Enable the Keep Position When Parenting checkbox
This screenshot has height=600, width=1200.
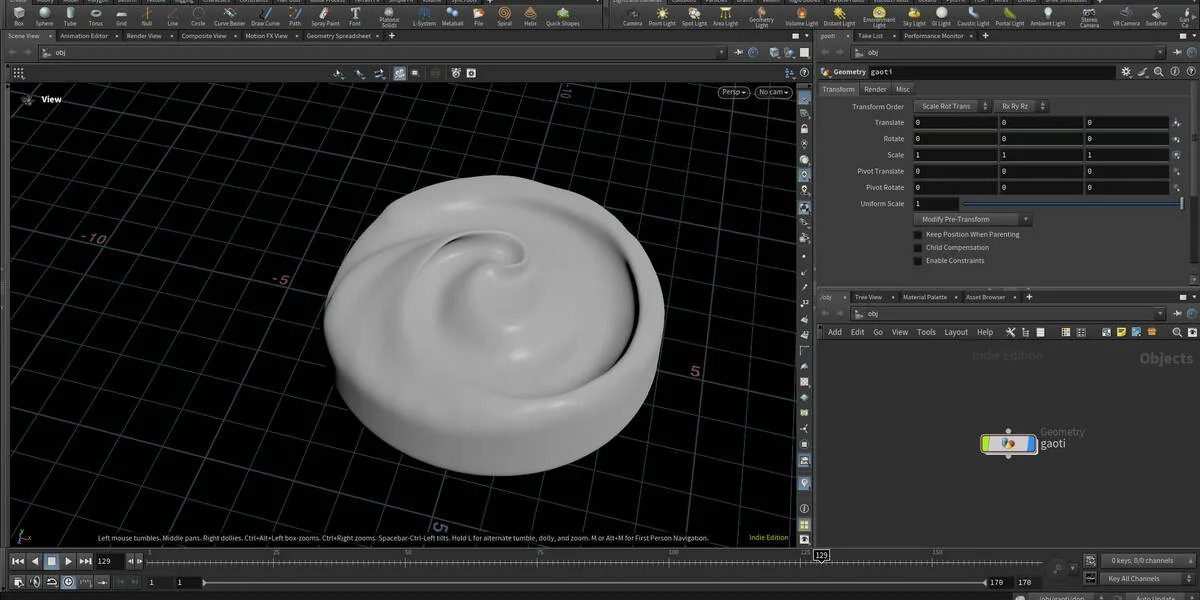tap(918, 234)
